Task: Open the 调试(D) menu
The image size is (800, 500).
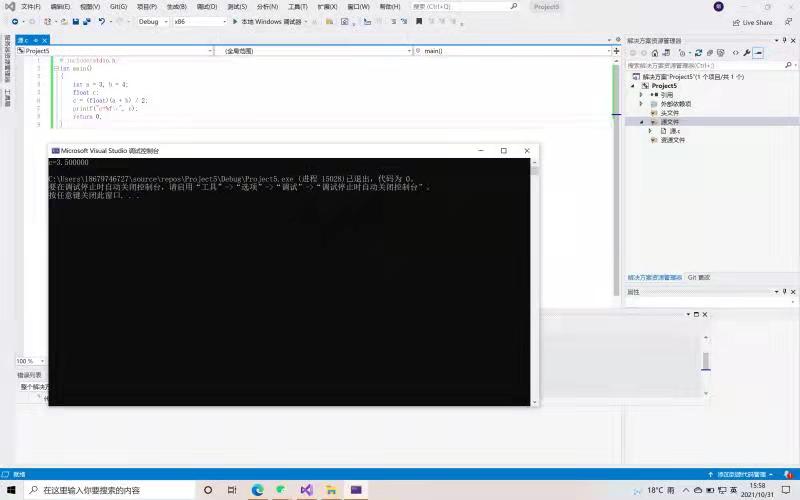Action: [x=207, y=7]
